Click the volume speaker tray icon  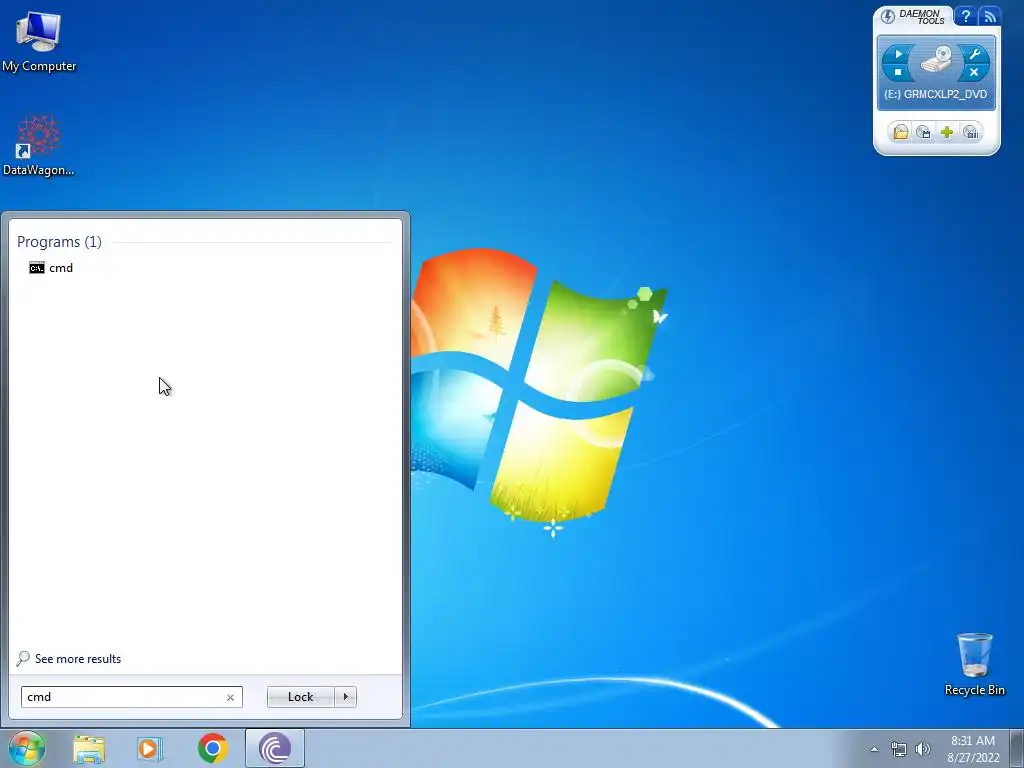click(x=922, y=749)
